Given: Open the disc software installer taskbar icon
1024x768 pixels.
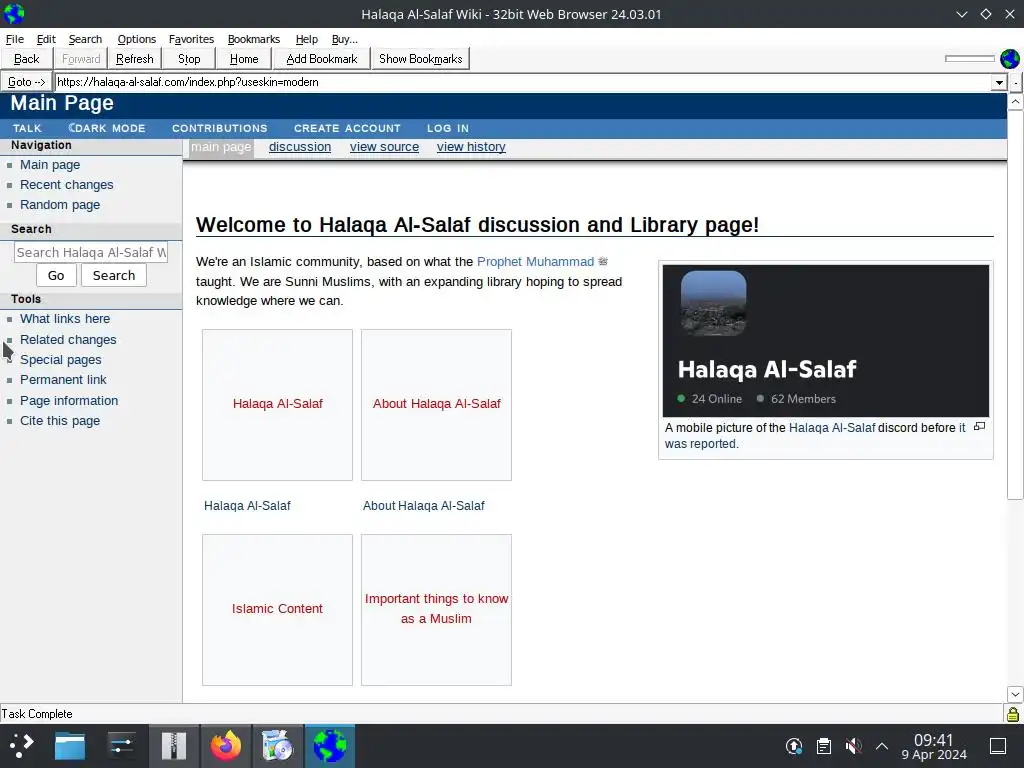Looking at the screenshot, I should coord(278,745).
